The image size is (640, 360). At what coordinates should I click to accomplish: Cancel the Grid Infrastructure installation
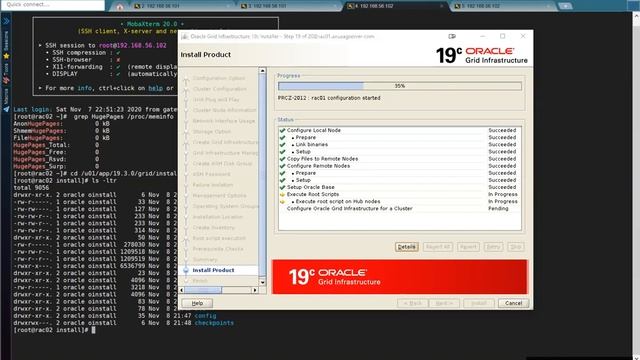(x=513, y=303)
